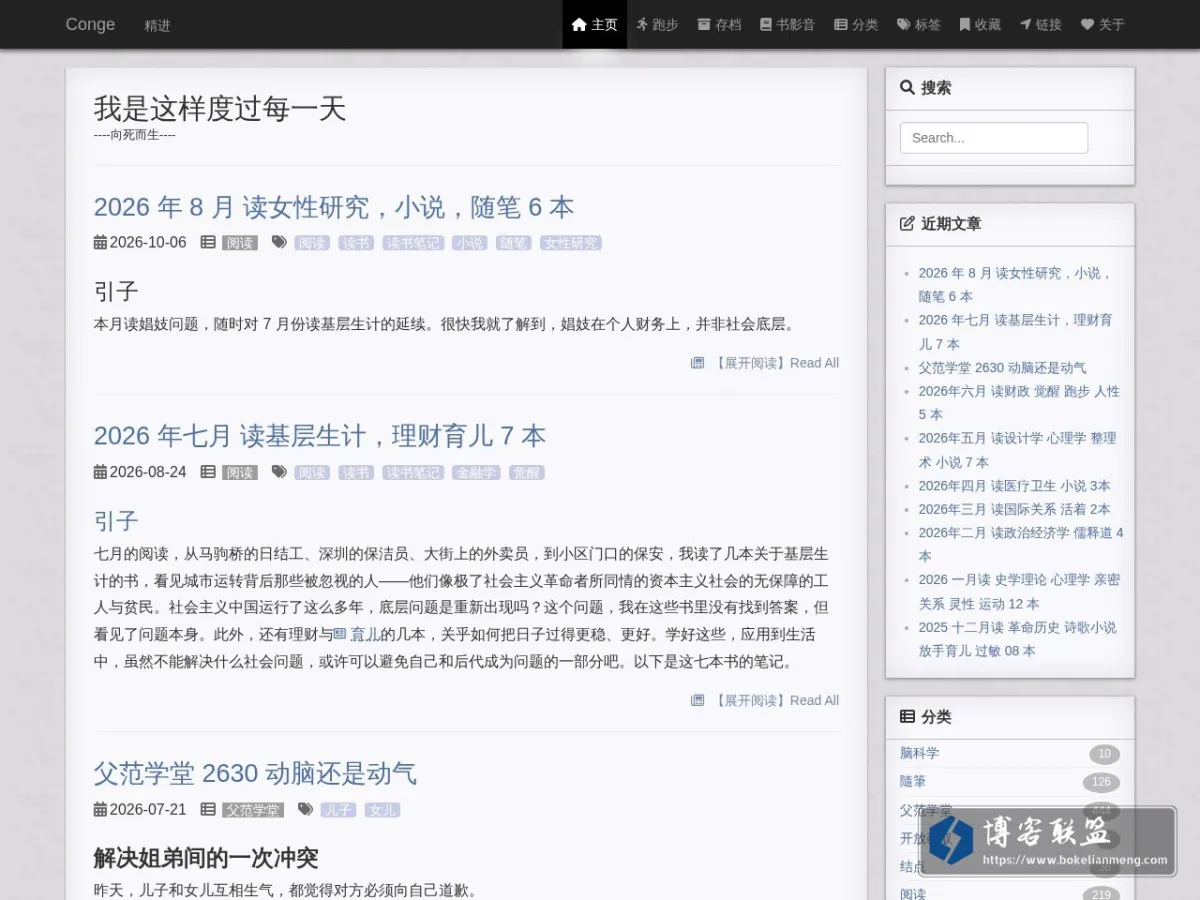The height and width of the screenshot is (900, 1200).
Task: Click the book icon beside 书影音
Action: [x=766, y=24]
